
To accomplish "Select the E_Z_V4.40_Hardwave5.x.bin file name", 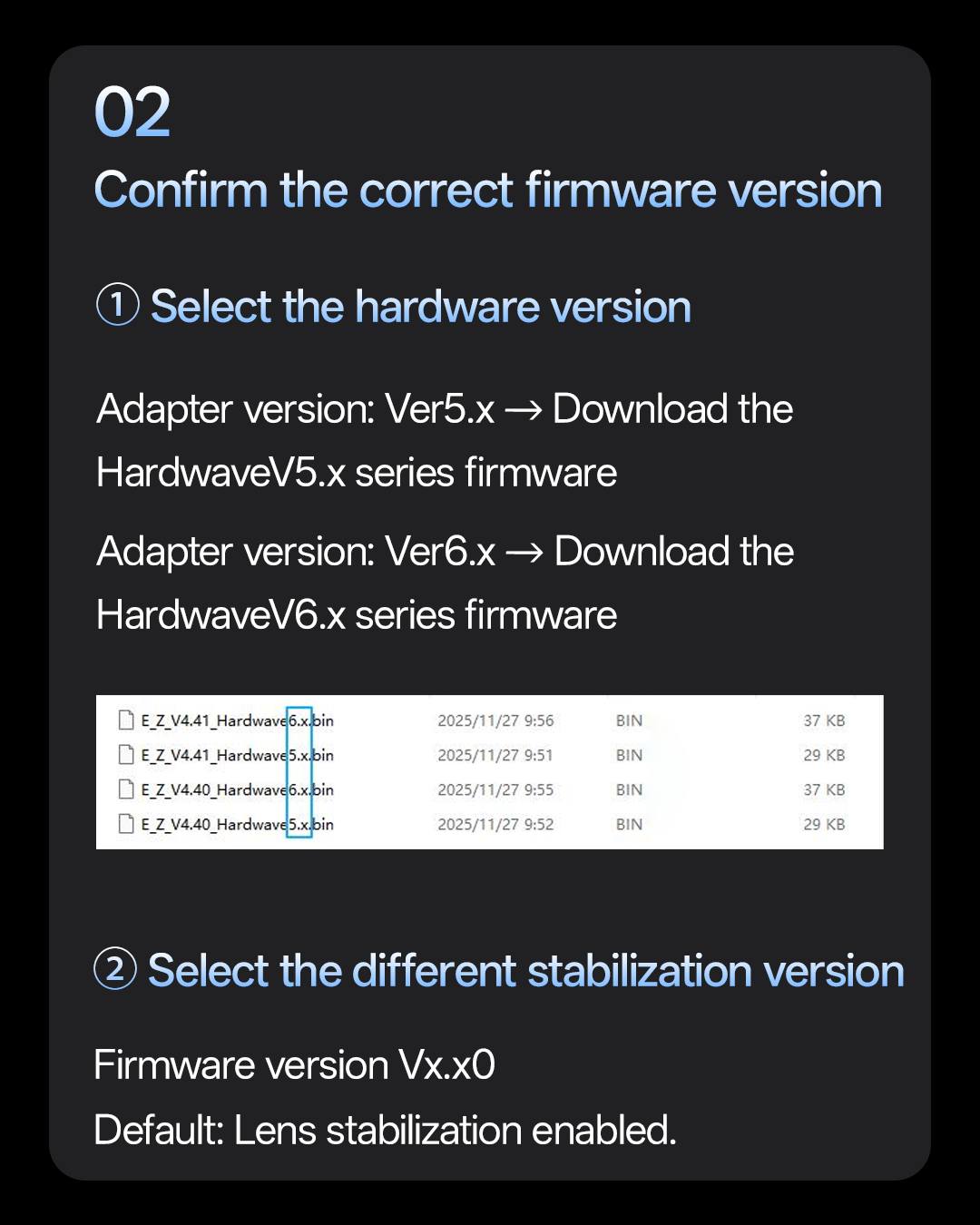I will click(x=237, y=824).
